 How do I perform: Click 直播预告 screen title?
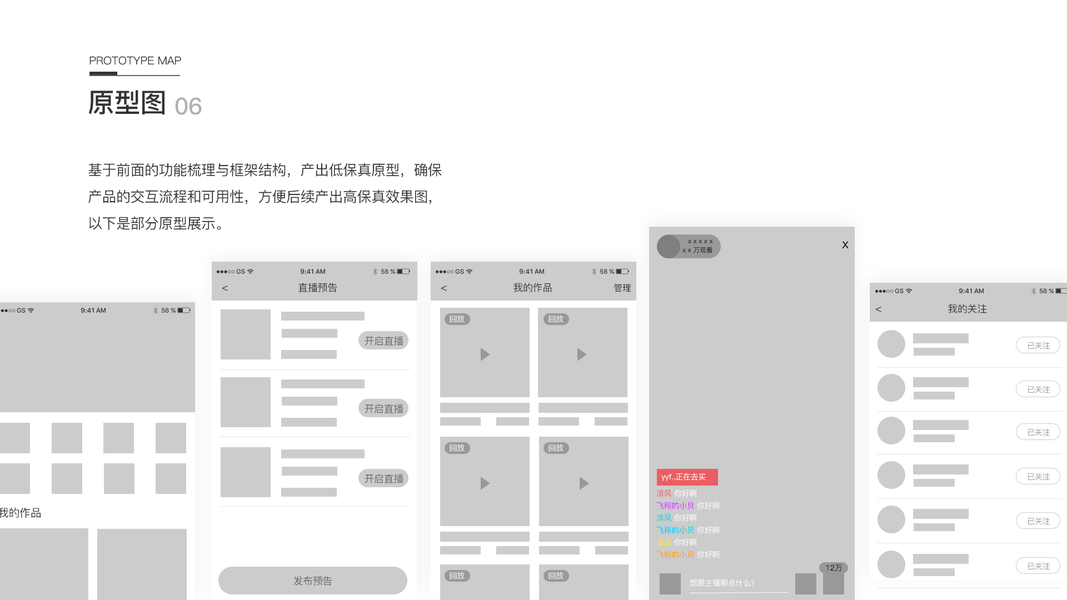click(317, 288)
